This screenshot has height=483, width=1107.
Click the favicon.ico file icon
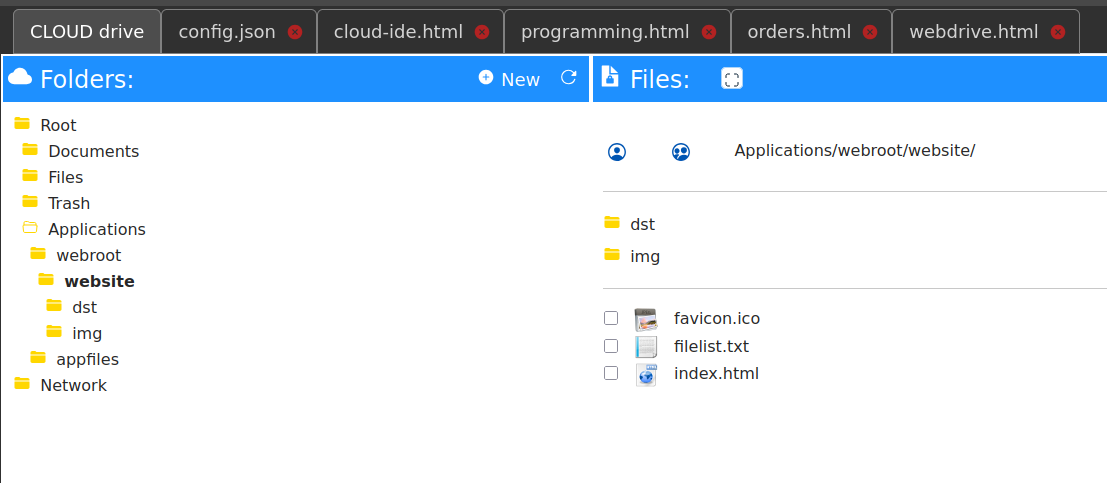coord(646,319)
